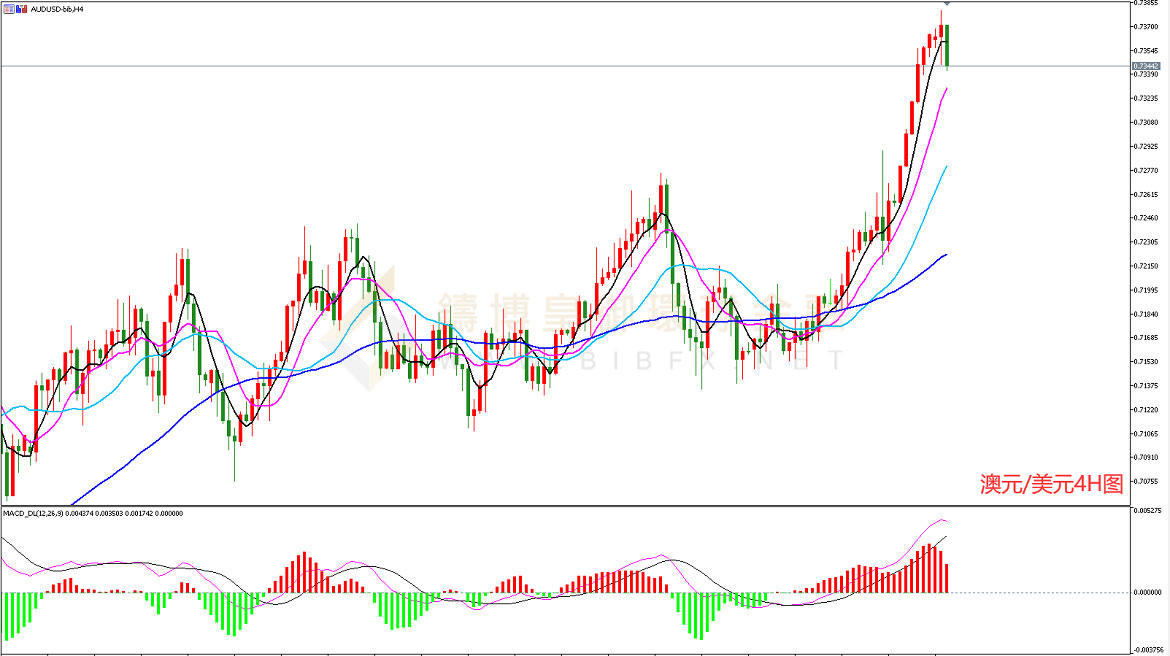Click the 0.00000 MACD zero level label
This screenshot has width=1170, height=656.
pyautogui.click(x=1147, y=593)
